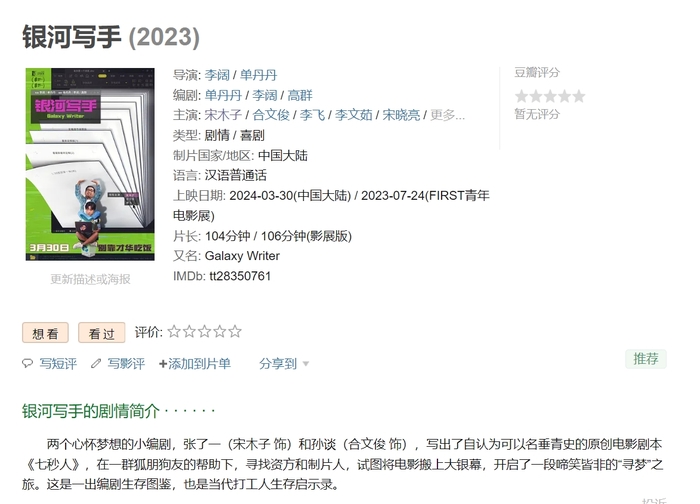Open actor 合文俊 link
Viewport: 700px width, 504px height.
pos(271,115)
